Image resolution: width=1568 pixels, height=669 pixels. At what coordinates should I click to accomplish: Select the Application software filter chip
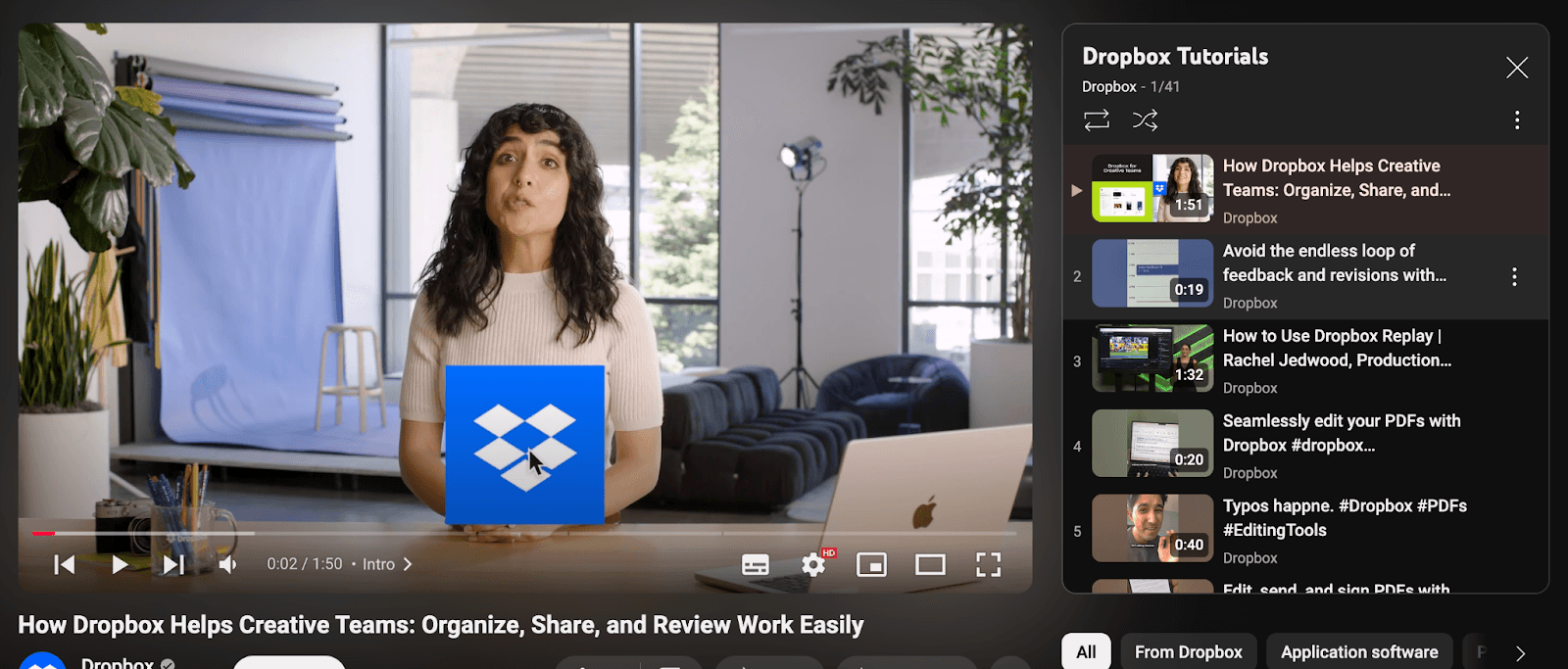tap(1359, 652)
